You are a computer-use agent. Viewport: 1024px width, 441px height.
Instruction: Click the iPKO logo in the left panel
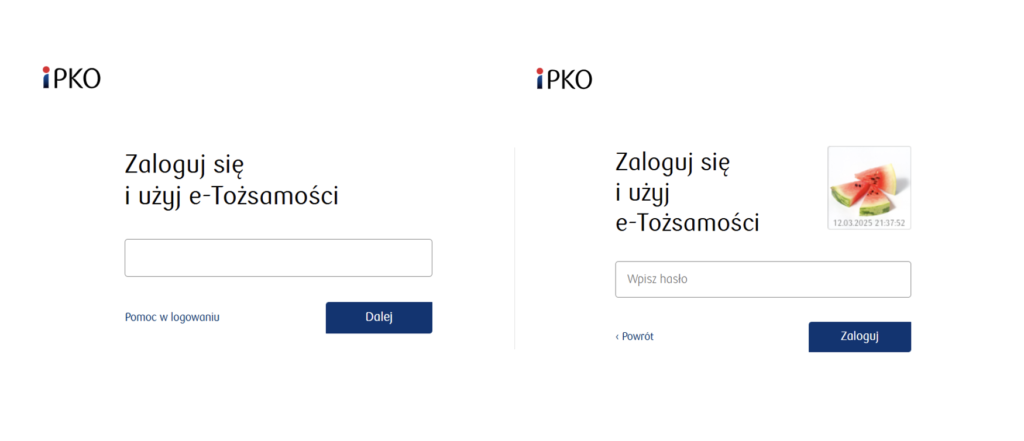pos(72,78)
